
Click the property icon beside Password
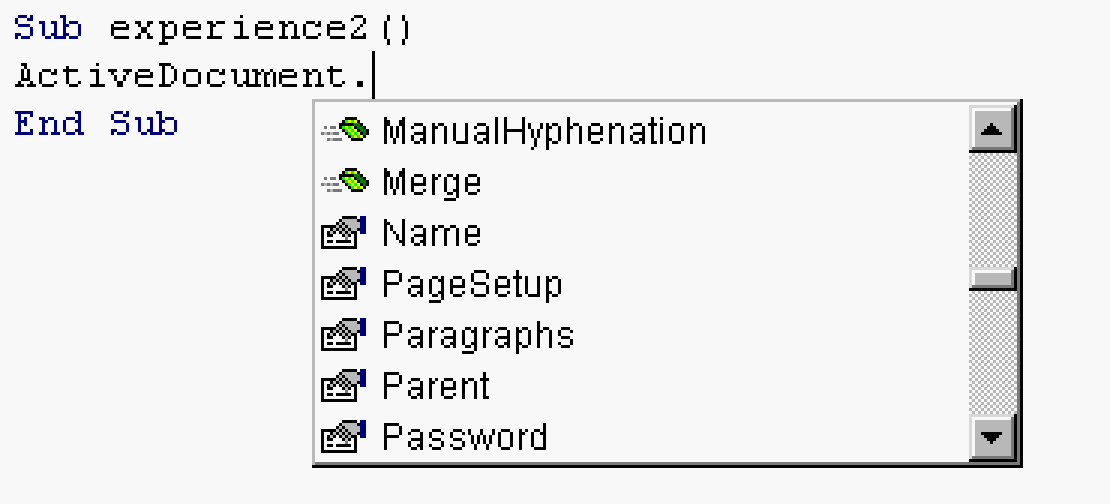(344, 437)
